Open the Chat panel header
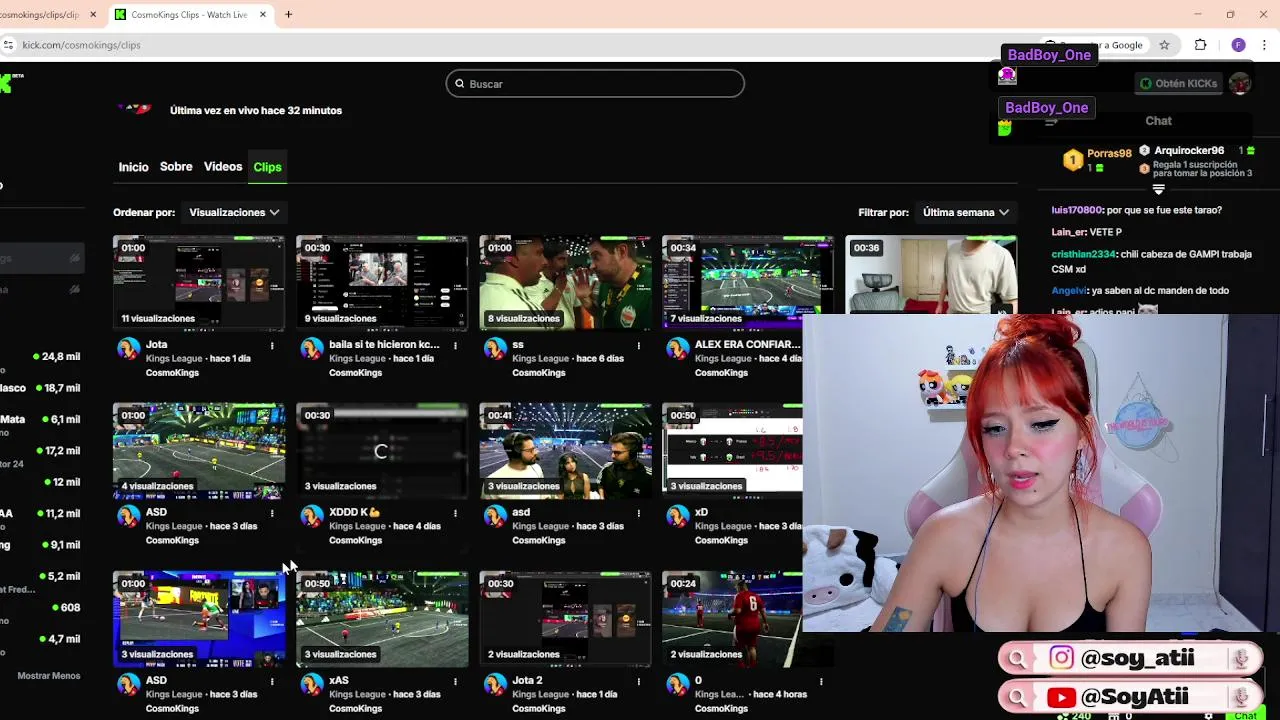The width and height of the screenshot is (1280, 720). 1158,121
